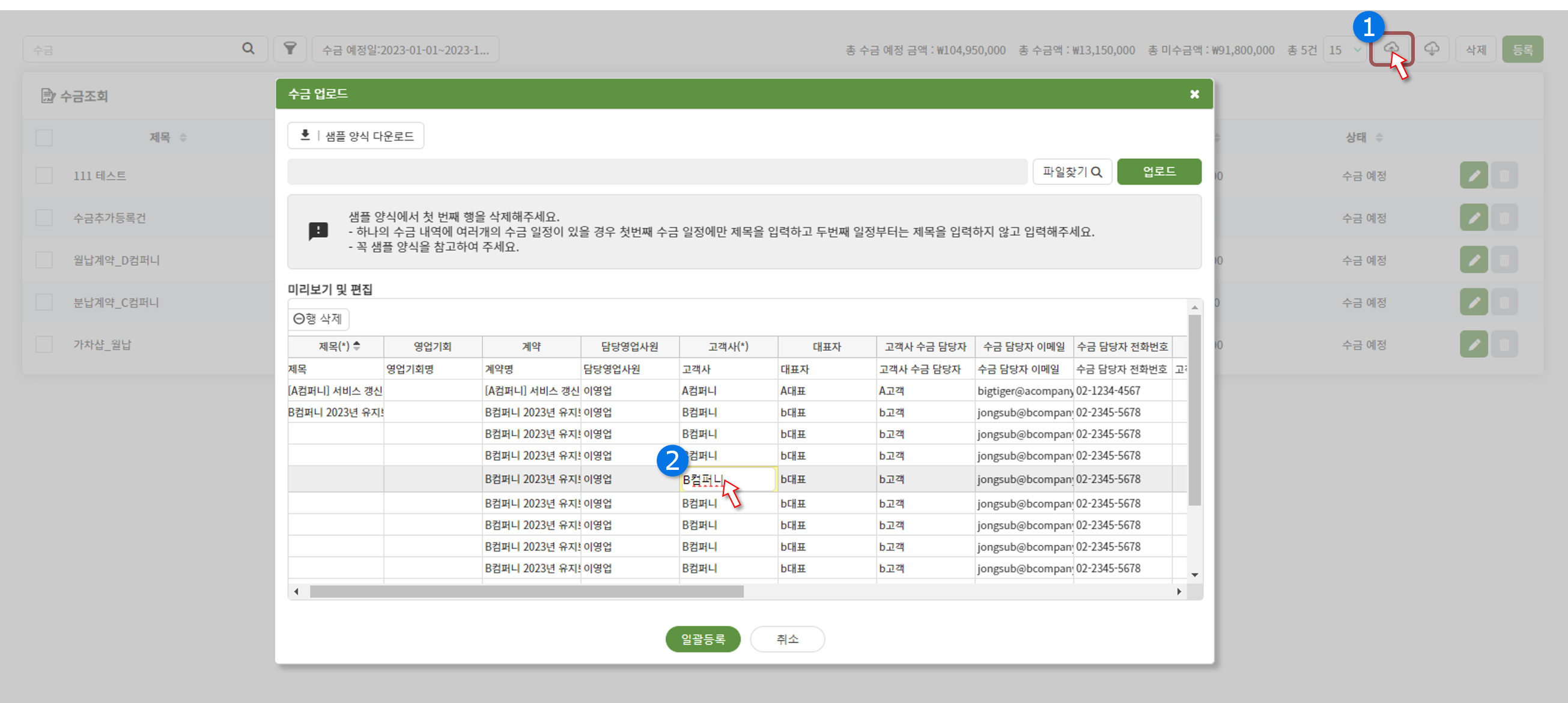
Task: Check the 분납계약_C컴퍼니 row checkbox
Action: coord(44,302)
